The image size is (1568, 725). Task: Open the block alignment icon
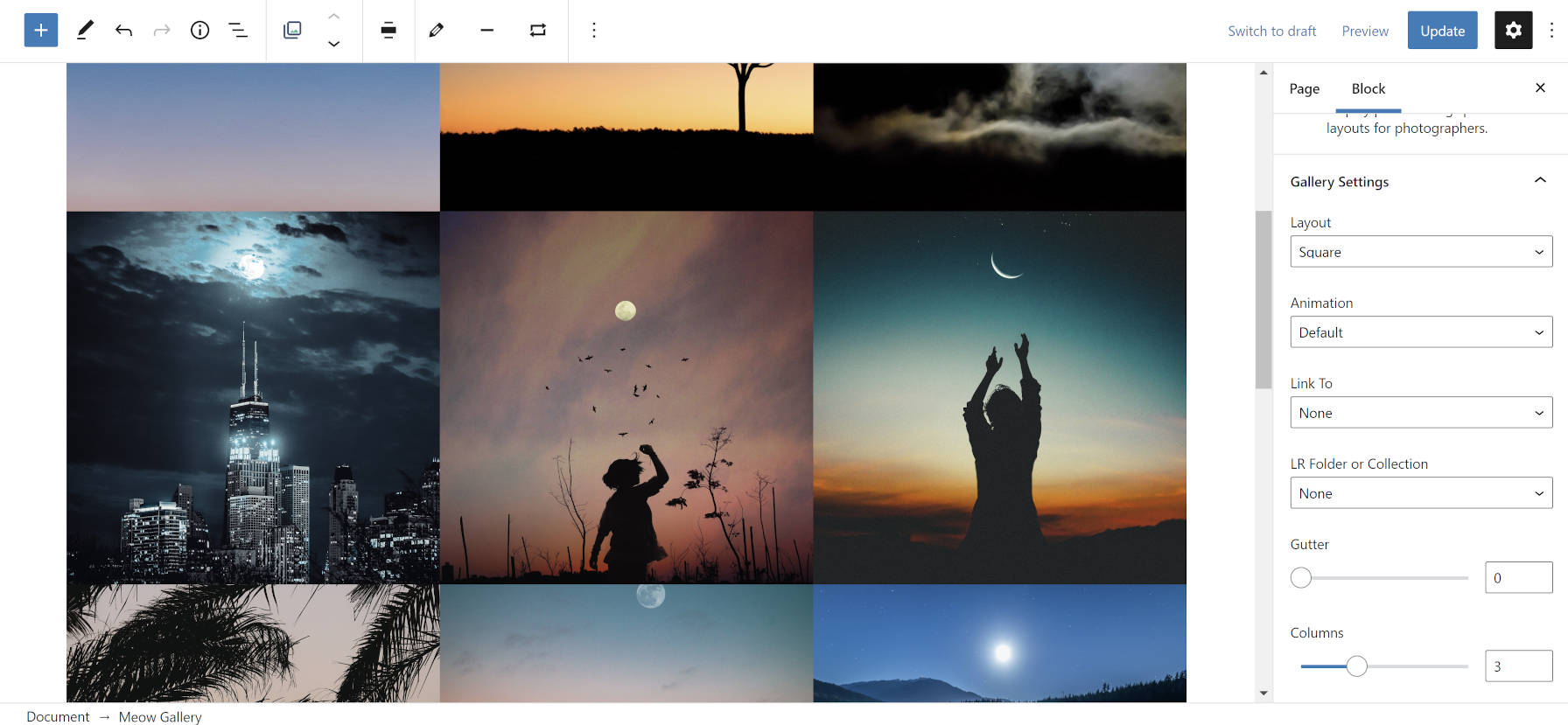[x=388, y=31]
